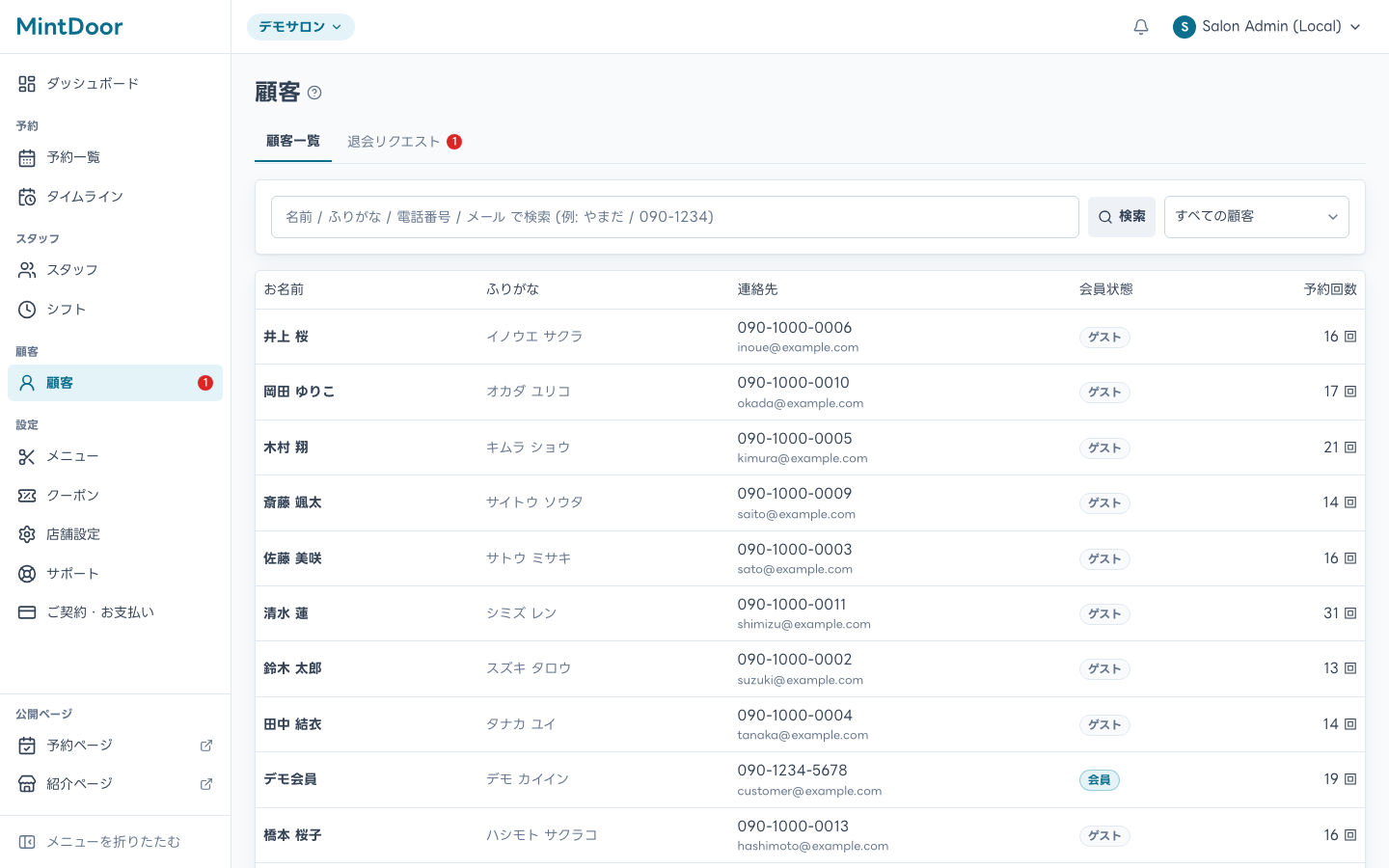Open the すべての顧客 filter dropdown
Image resolution: width=1389 pixels, height=868 pixels.
(x=1257, y=217)
